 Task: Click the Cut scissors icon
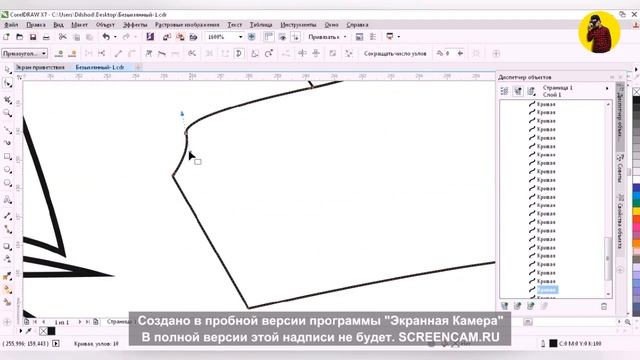62,37
